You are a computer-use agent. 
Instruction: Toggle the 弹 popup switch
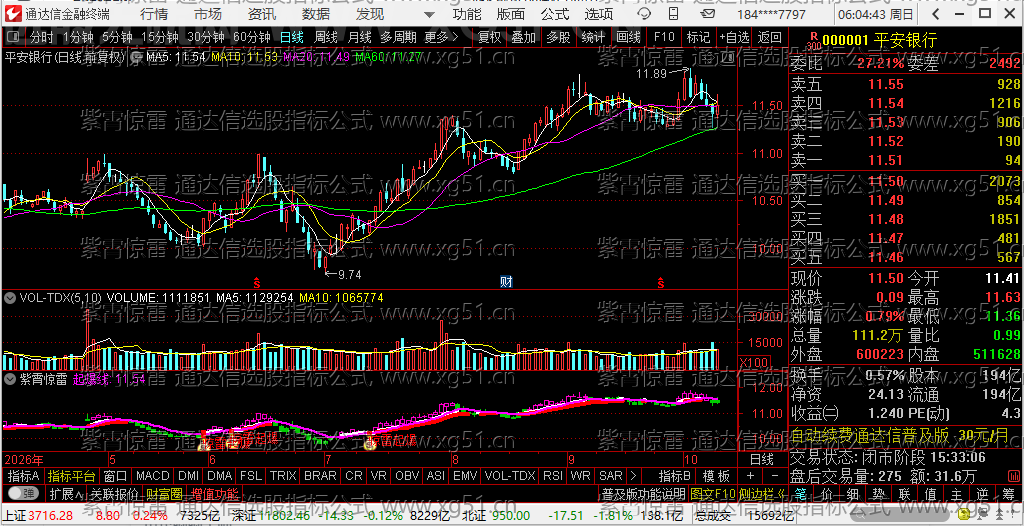[22, 493]
